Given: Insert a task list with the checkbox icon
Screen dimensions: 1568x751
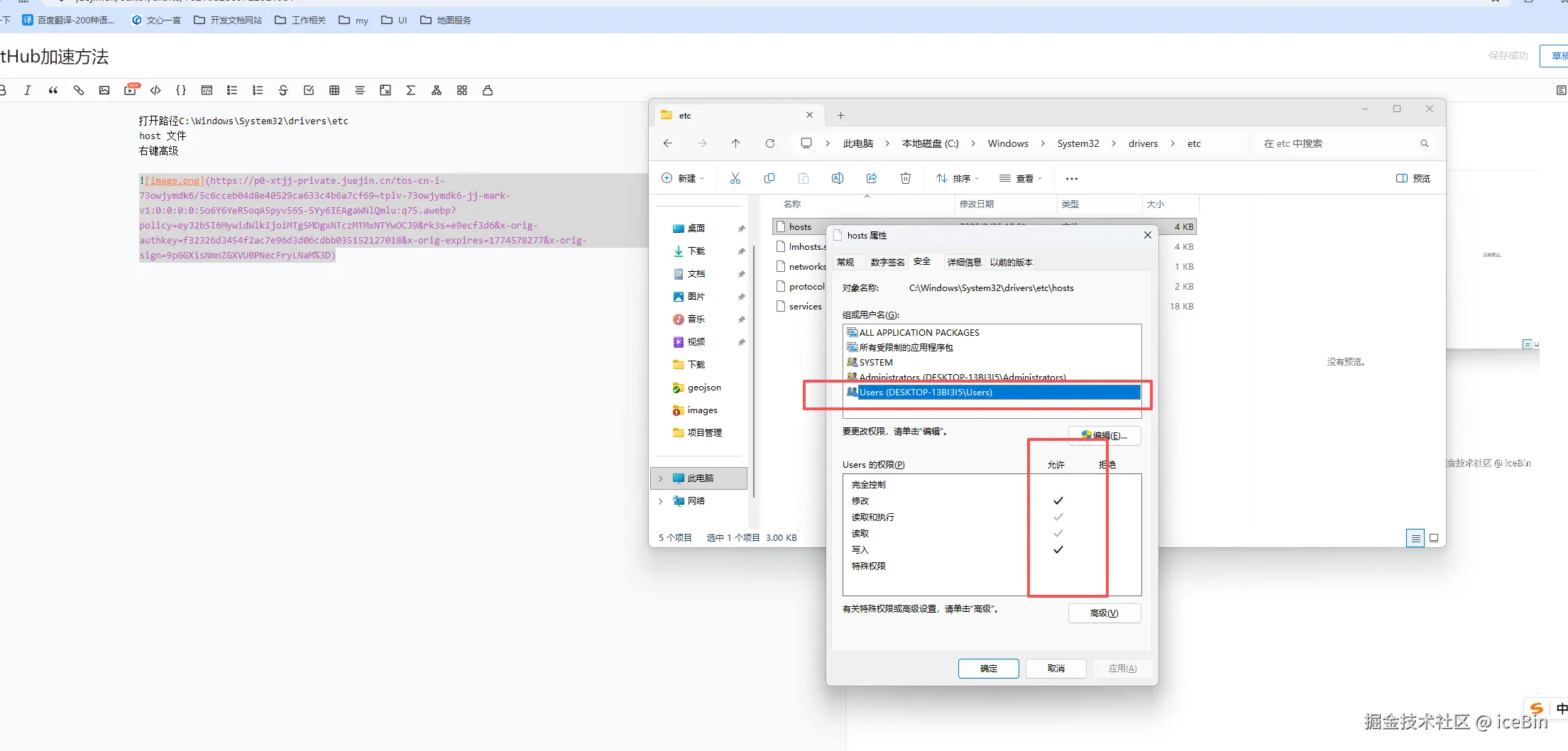Looking at the screenshot, I should point(309,90).
